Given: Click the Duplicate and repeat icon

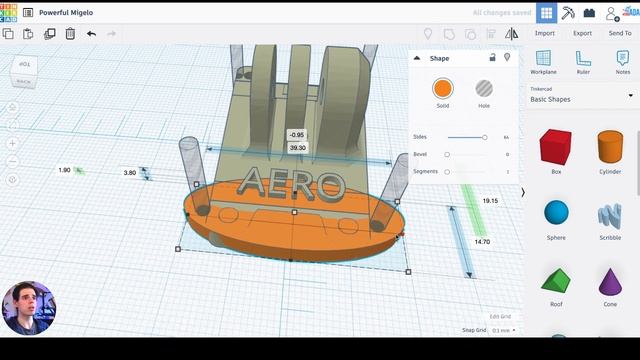Looking at the screenshot, I should (49, 33).
